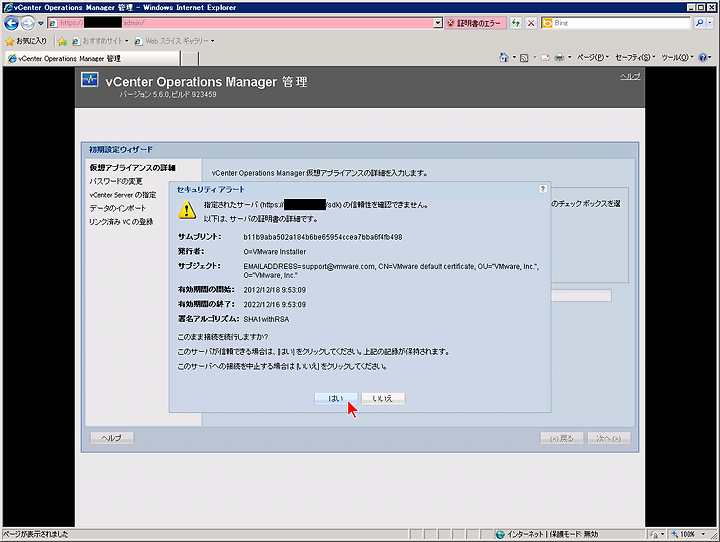720x542 pixels.
Task: Click the partially hidden input field behind dialog
Action: click(581, 295)
